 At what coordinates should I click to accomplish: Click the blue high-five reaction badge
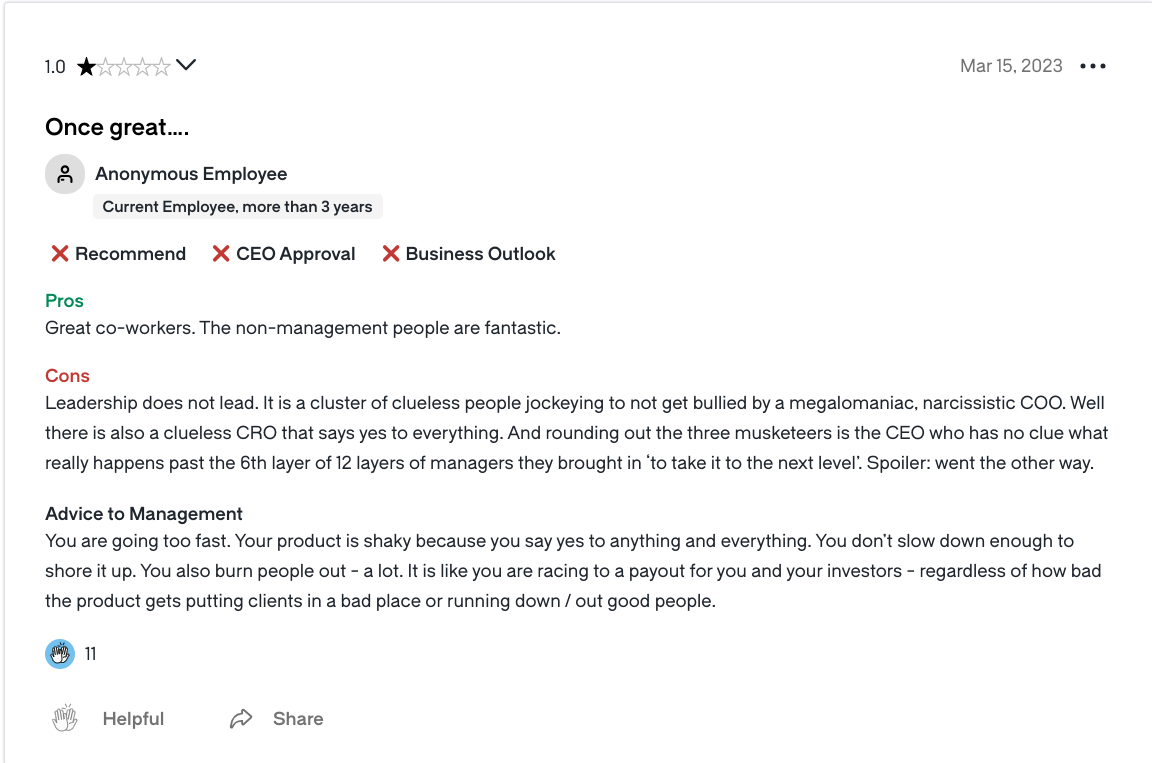(x=60, y=654)
